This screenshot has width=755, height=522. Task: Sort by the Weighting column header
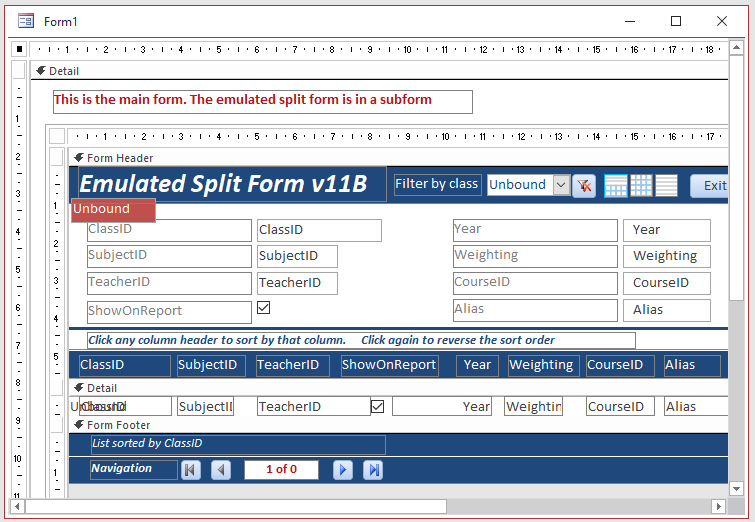[x=541, y=365]
